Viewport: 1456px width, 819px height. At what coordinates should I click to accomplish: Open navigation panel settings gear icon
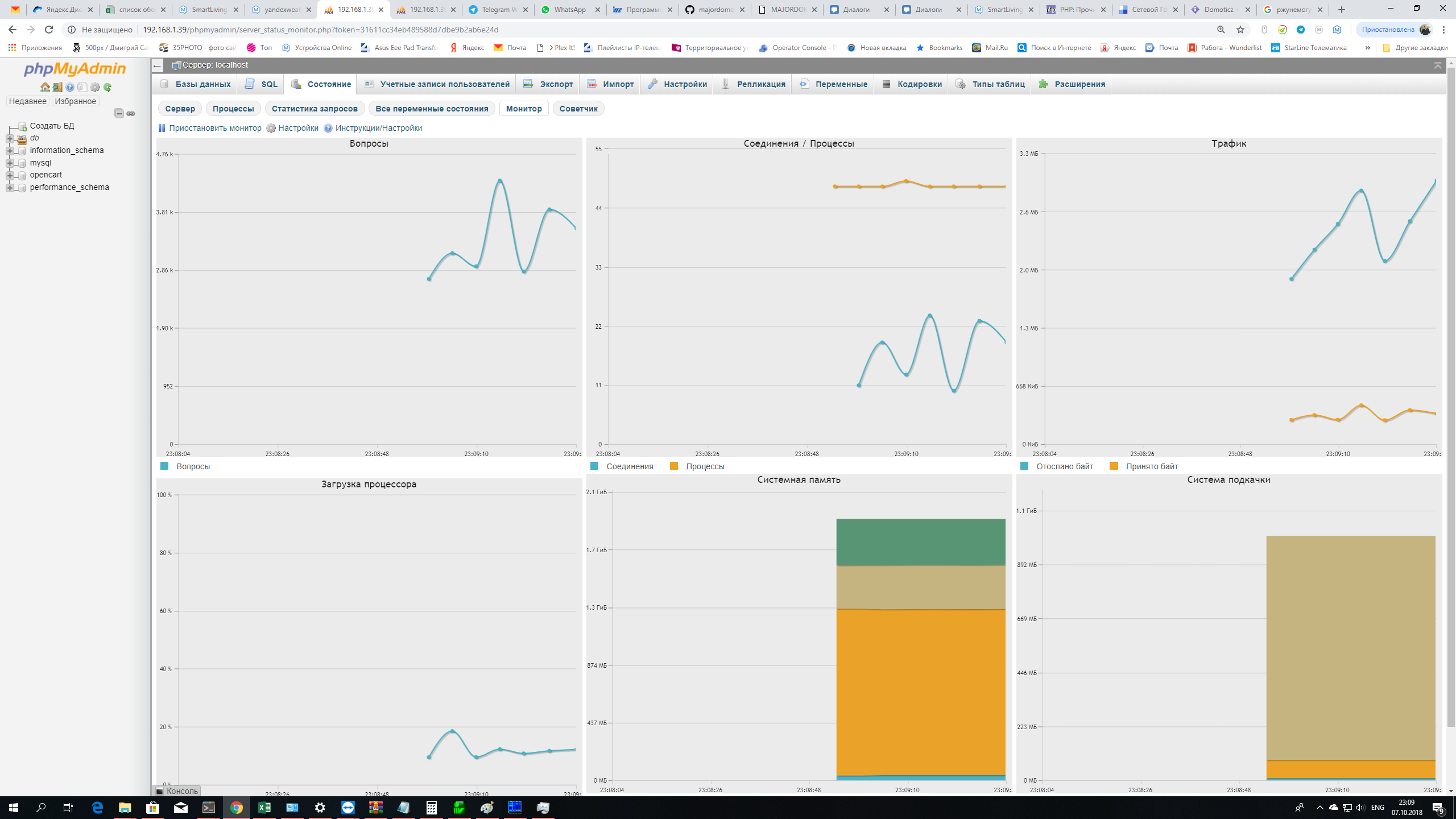pos(95,88)
